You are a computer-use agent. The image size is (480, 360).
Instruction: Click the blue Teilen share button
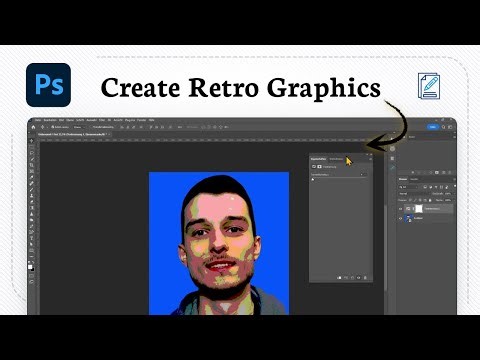point(433,127)
